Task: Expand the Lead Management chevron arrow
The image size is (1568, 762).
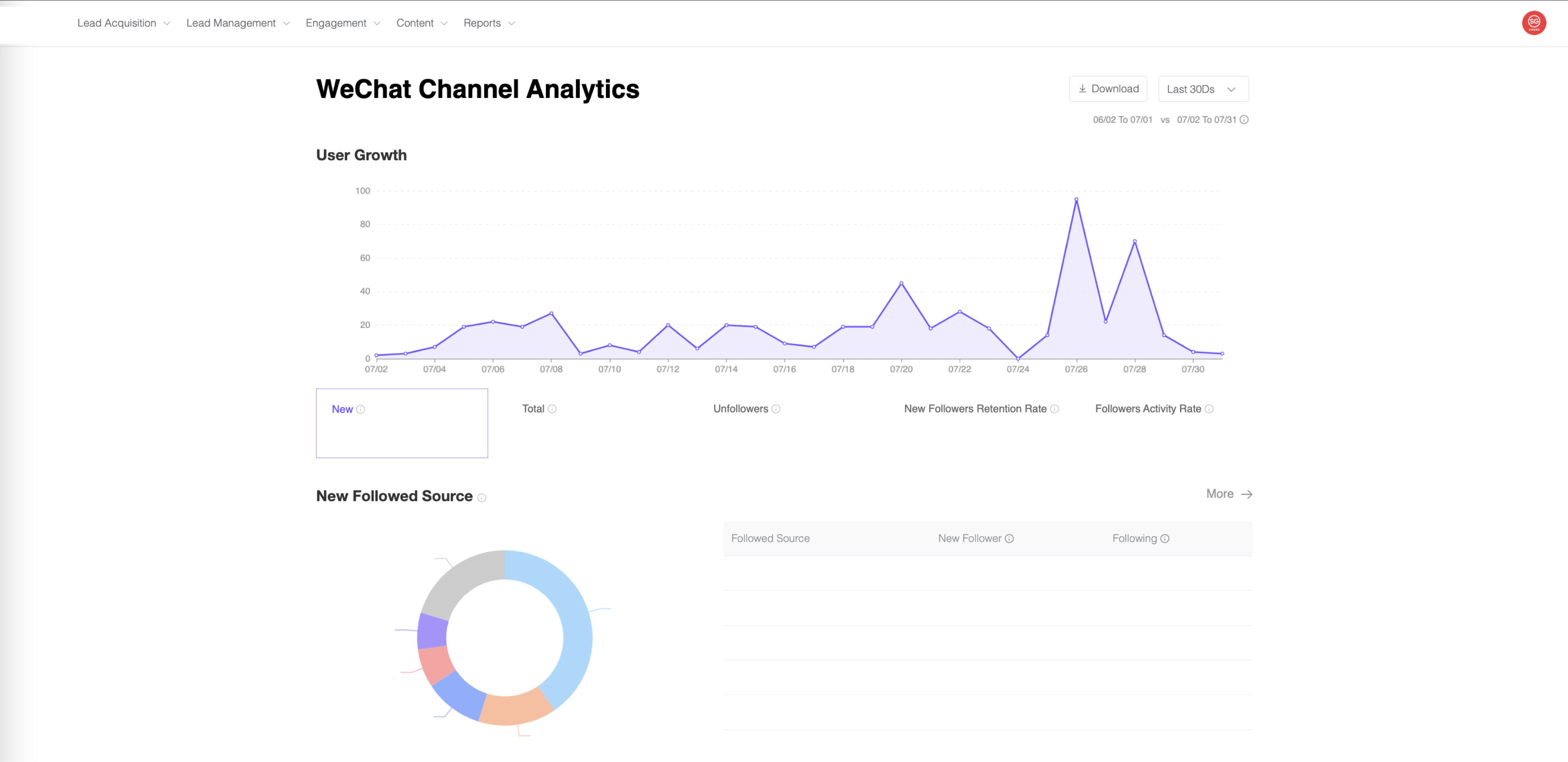Action: click(286, 24)
